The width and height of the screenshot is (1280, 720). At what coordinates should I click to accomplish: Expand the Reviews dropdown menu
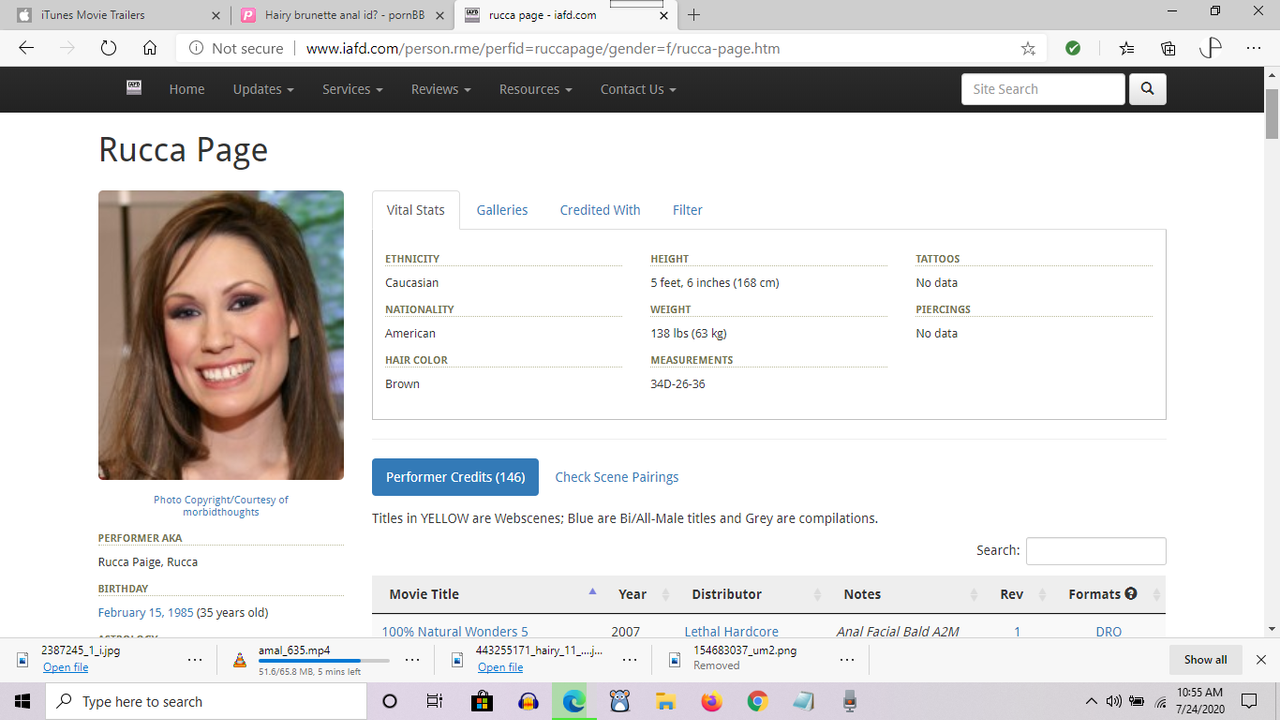(x=441, y=89)
